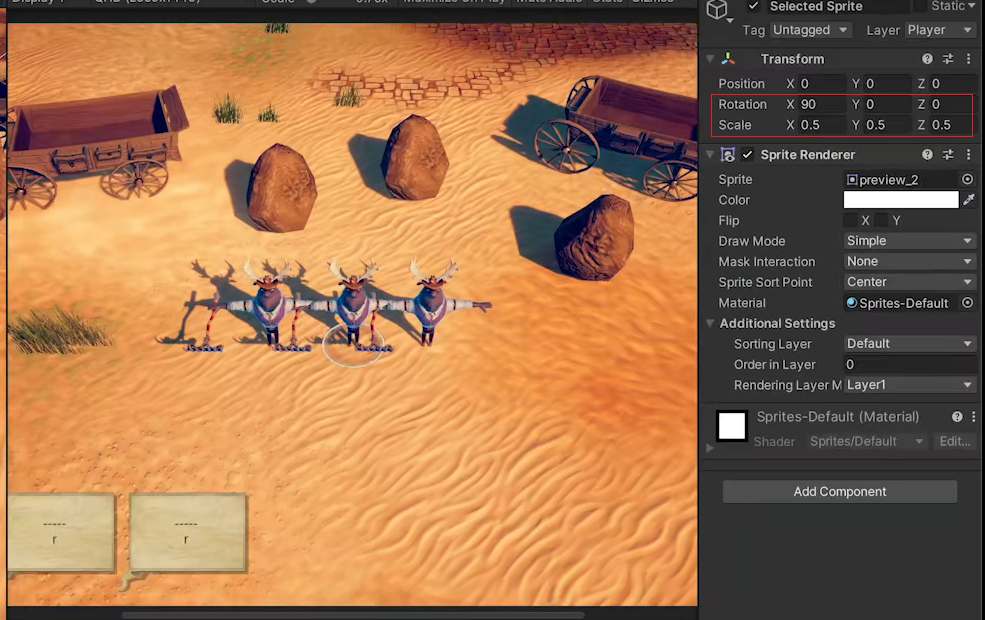Click the shader Edit... button
Screen dimensions: 985x620
coord(954,442)
